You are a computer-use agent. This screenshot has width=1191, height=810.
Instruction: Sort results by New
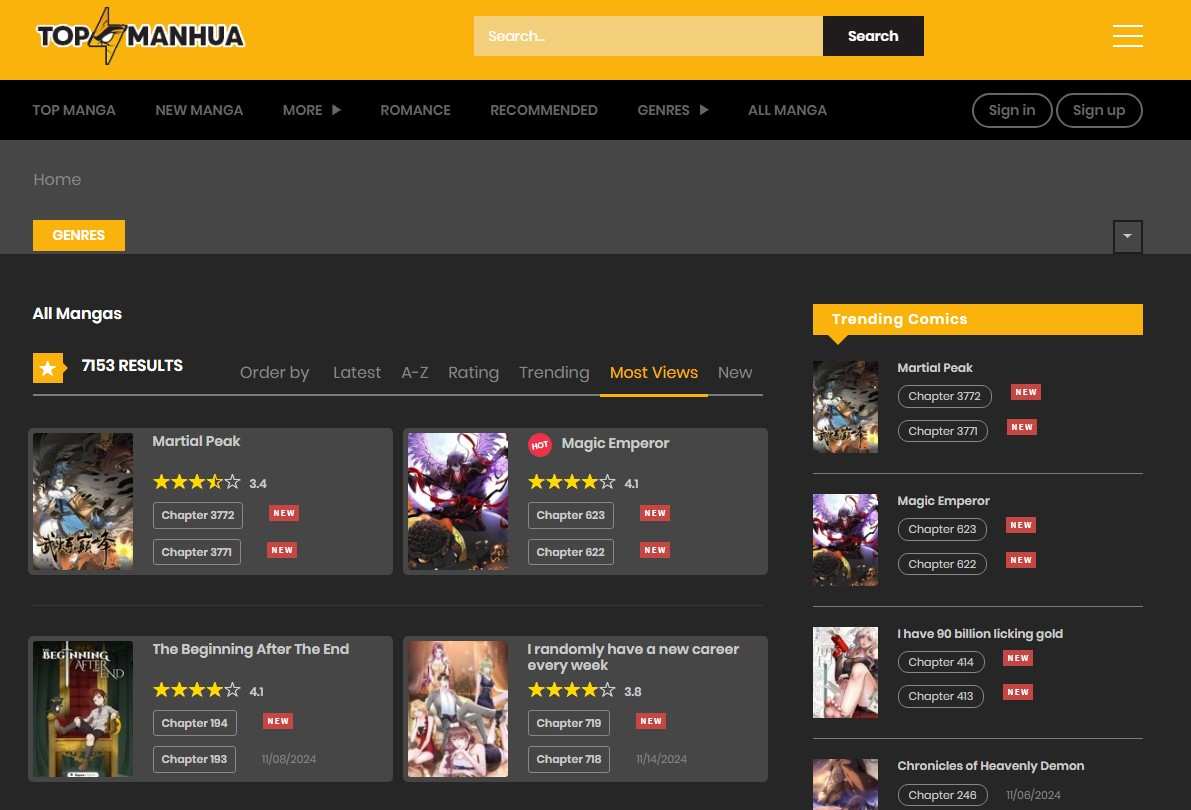click(735, 372)
